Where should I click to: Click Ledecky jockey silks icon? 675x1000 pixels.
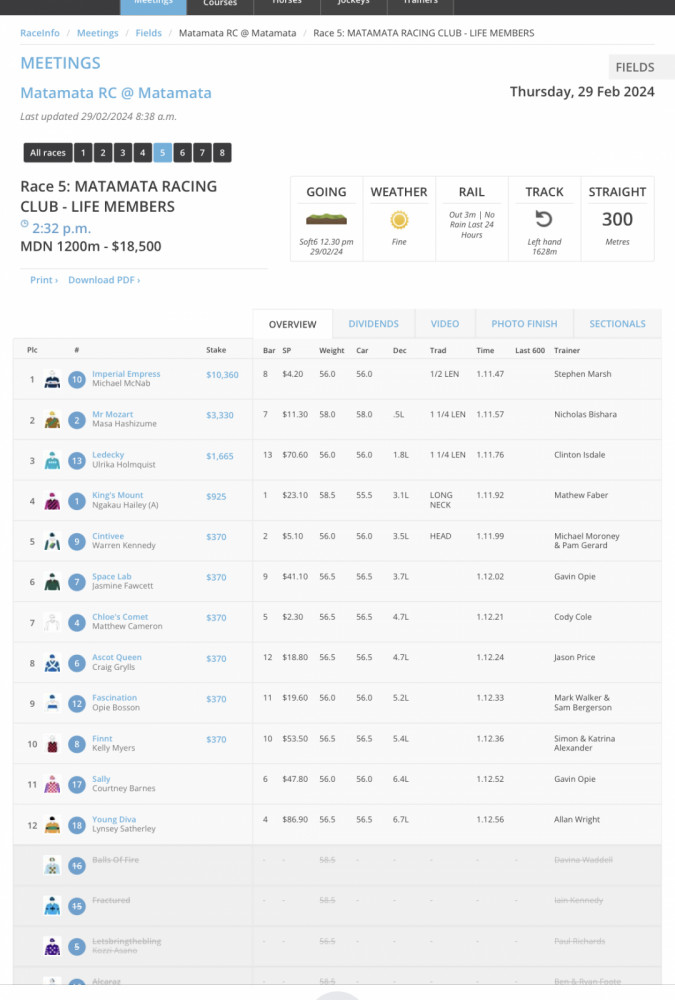point(52,460)
